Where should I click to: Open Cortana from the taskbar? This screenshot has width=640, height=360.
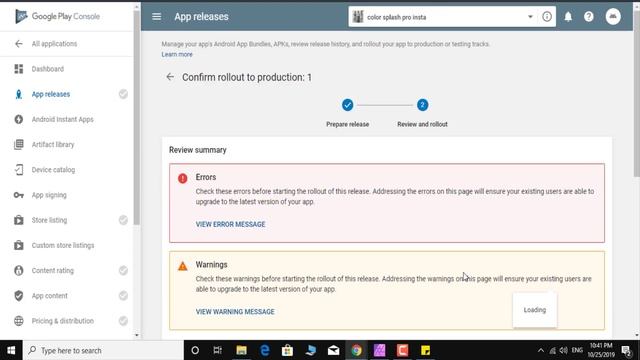point(195,350)
